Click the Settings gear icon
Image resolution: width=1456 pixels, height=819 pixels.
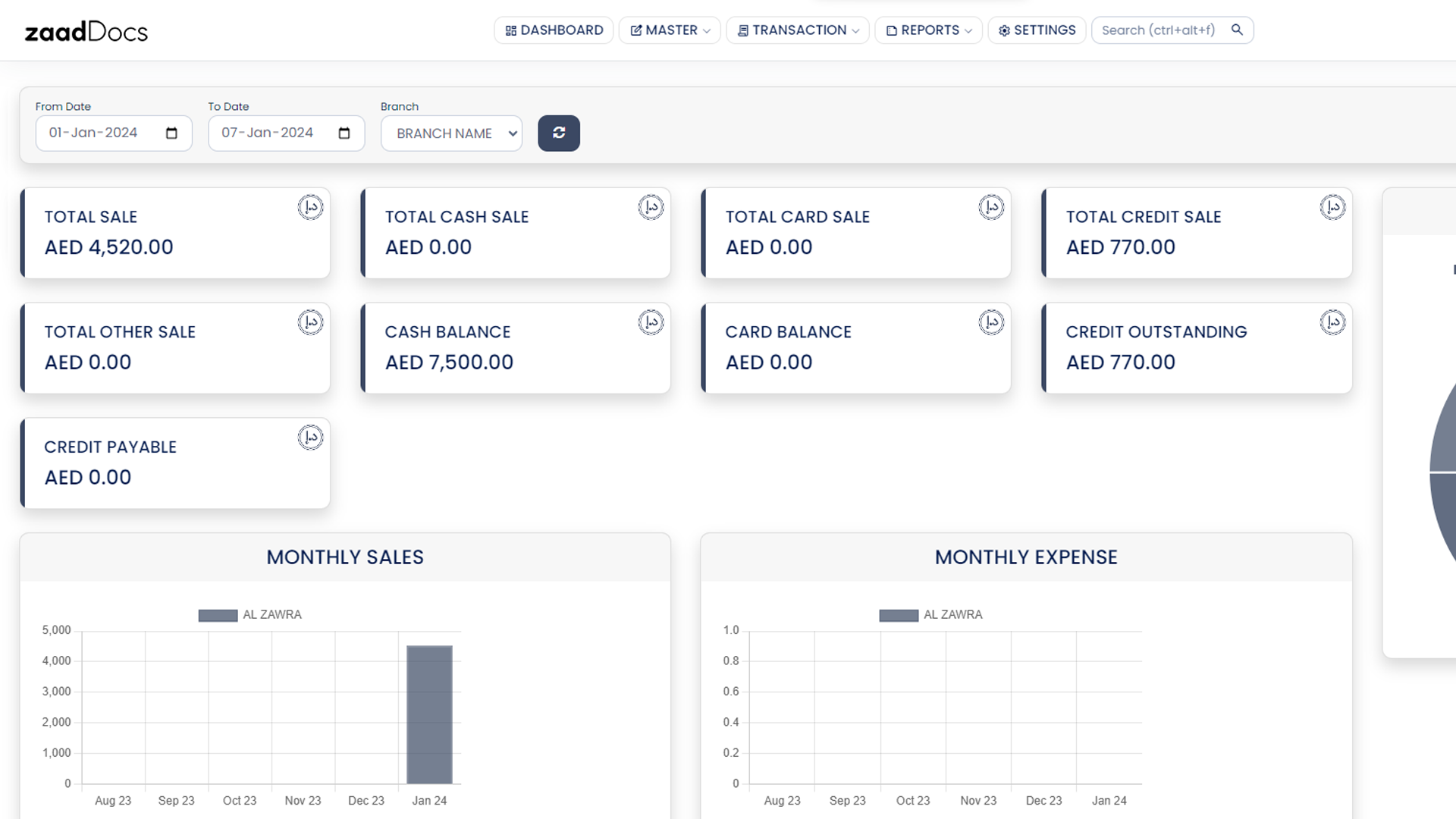tap(1004, 30)
